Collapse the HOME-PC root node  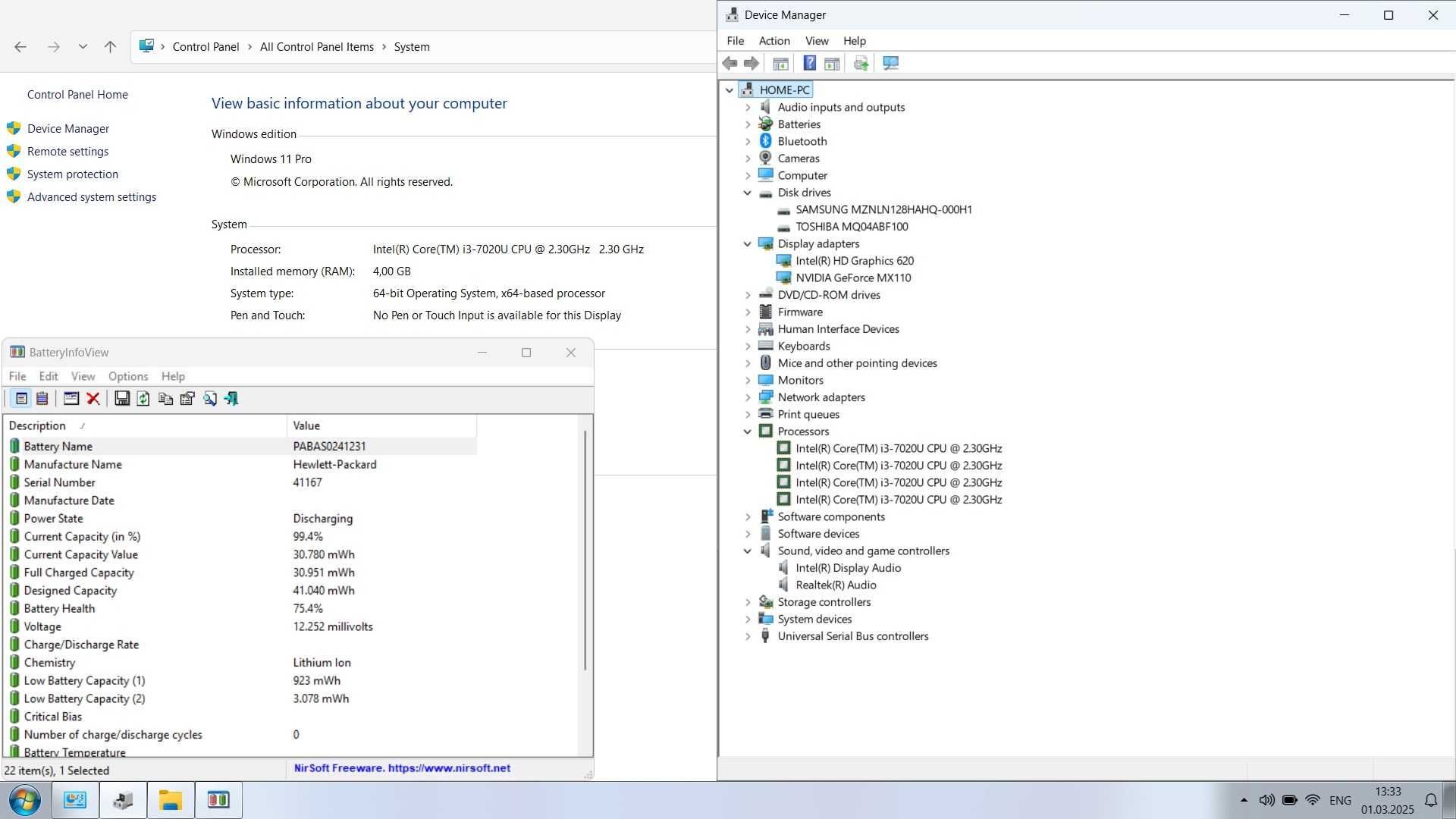click(730, 90)
